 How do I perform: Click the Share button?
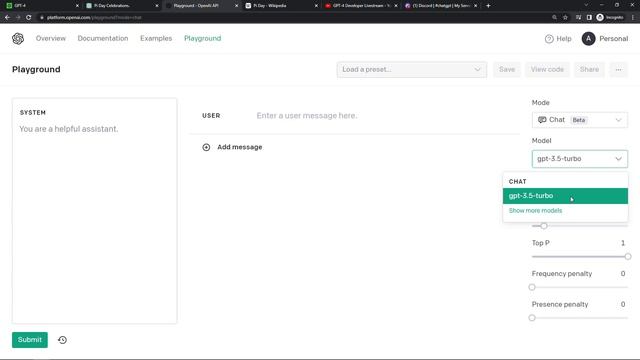[x=589, y=69]
